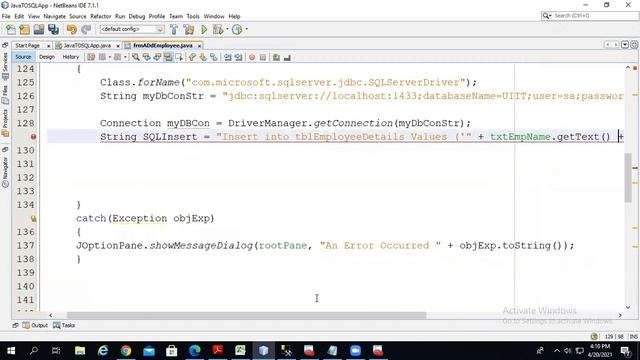The width and height of the screenshot is (640, 360).
Task: Toggle Highlight Search in editor toolbar
Action: [168, 58]
